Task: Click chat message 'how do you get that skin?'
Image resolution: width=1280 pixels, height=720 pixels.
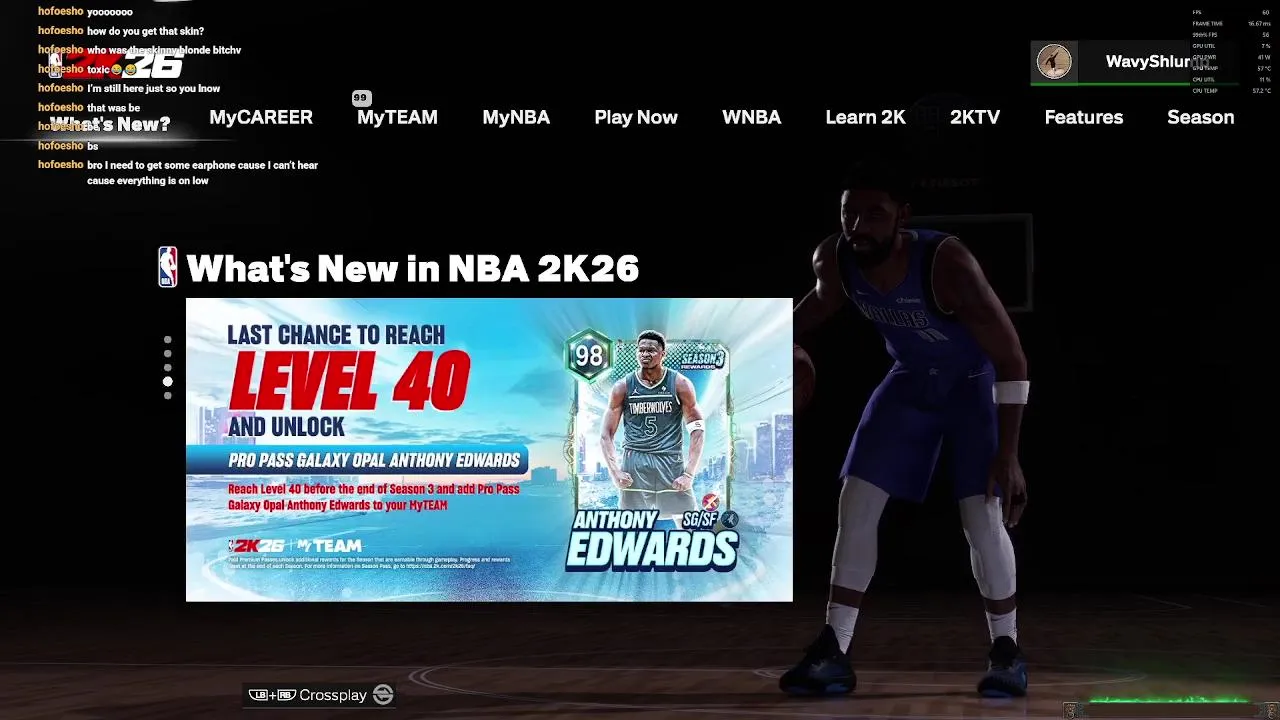Action: (145, 31)
